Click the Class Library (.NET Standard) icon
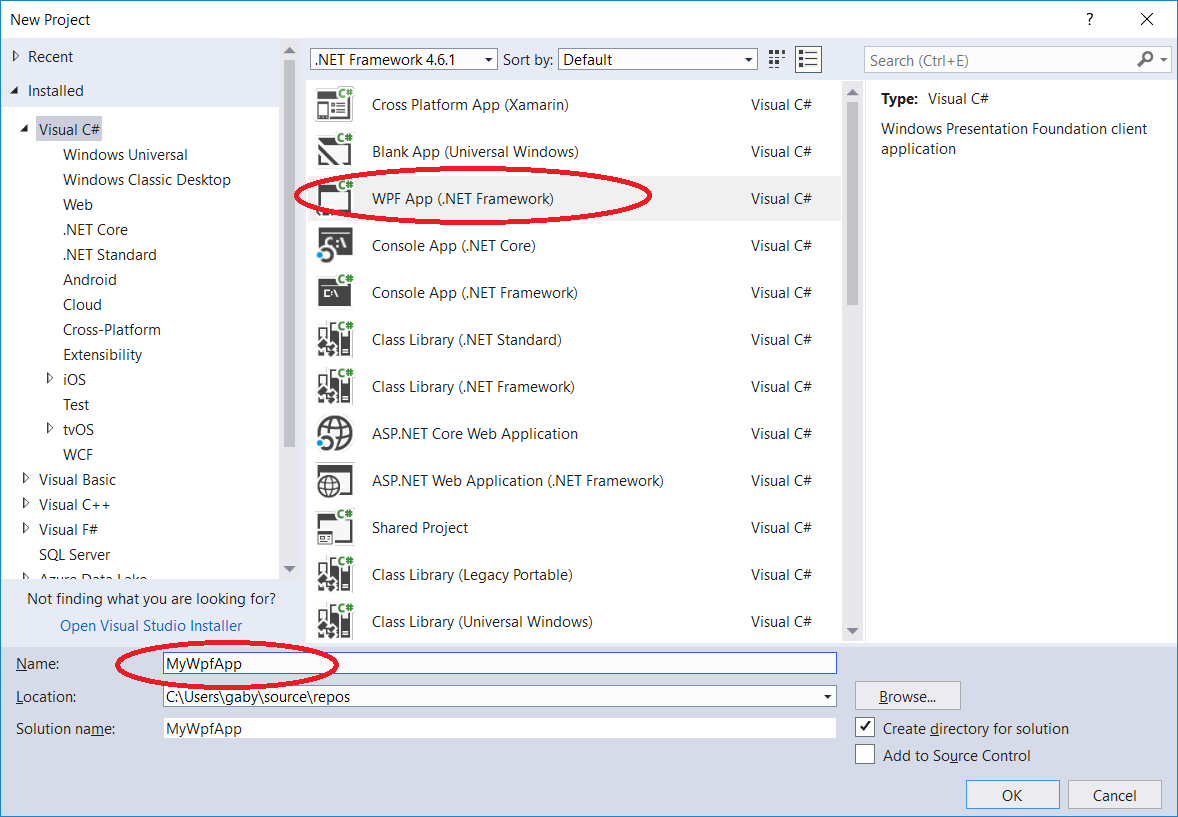 [334, 340]
